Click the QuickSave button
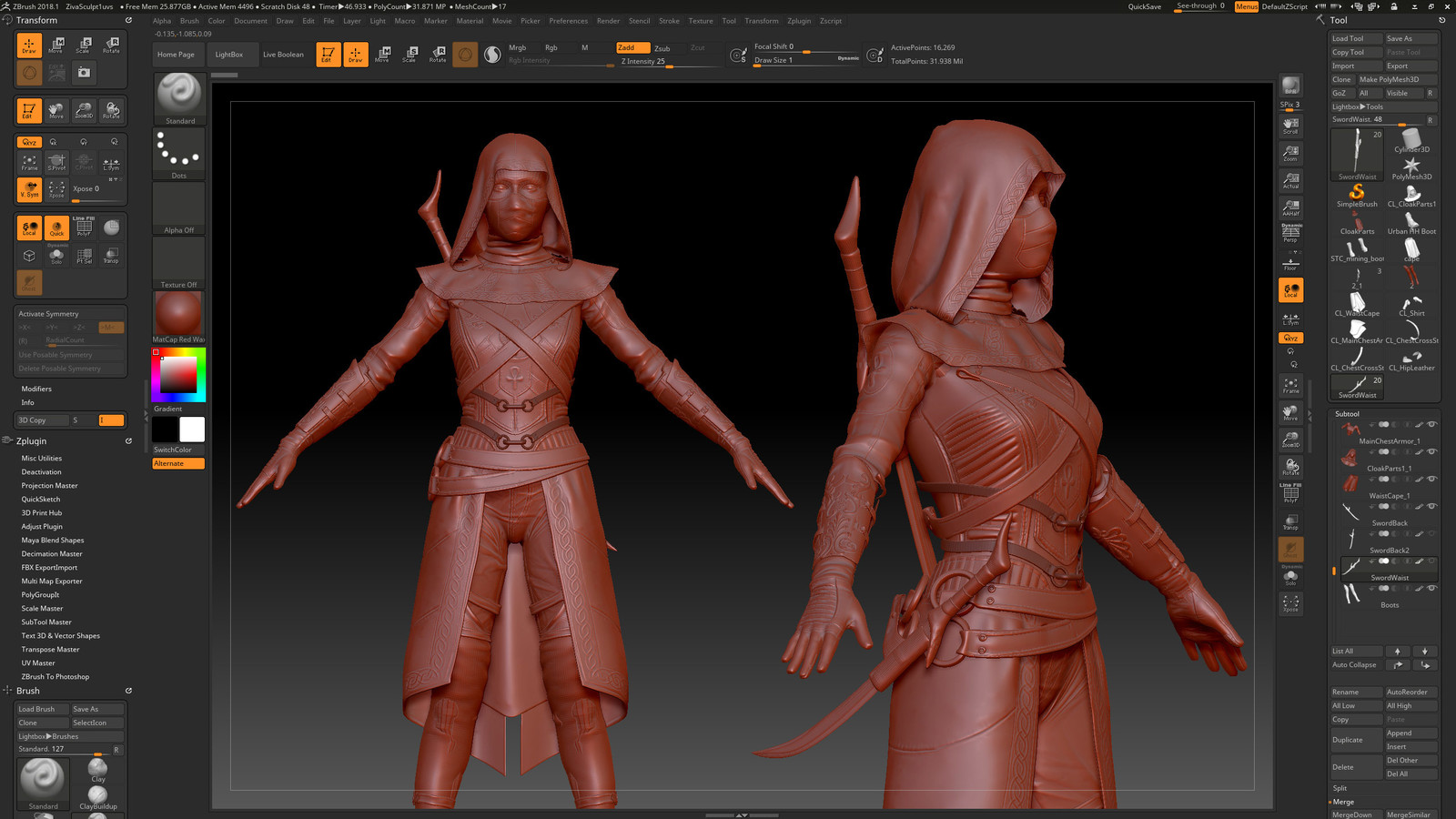This screenshot has height=819, width=1456. 1145,6
